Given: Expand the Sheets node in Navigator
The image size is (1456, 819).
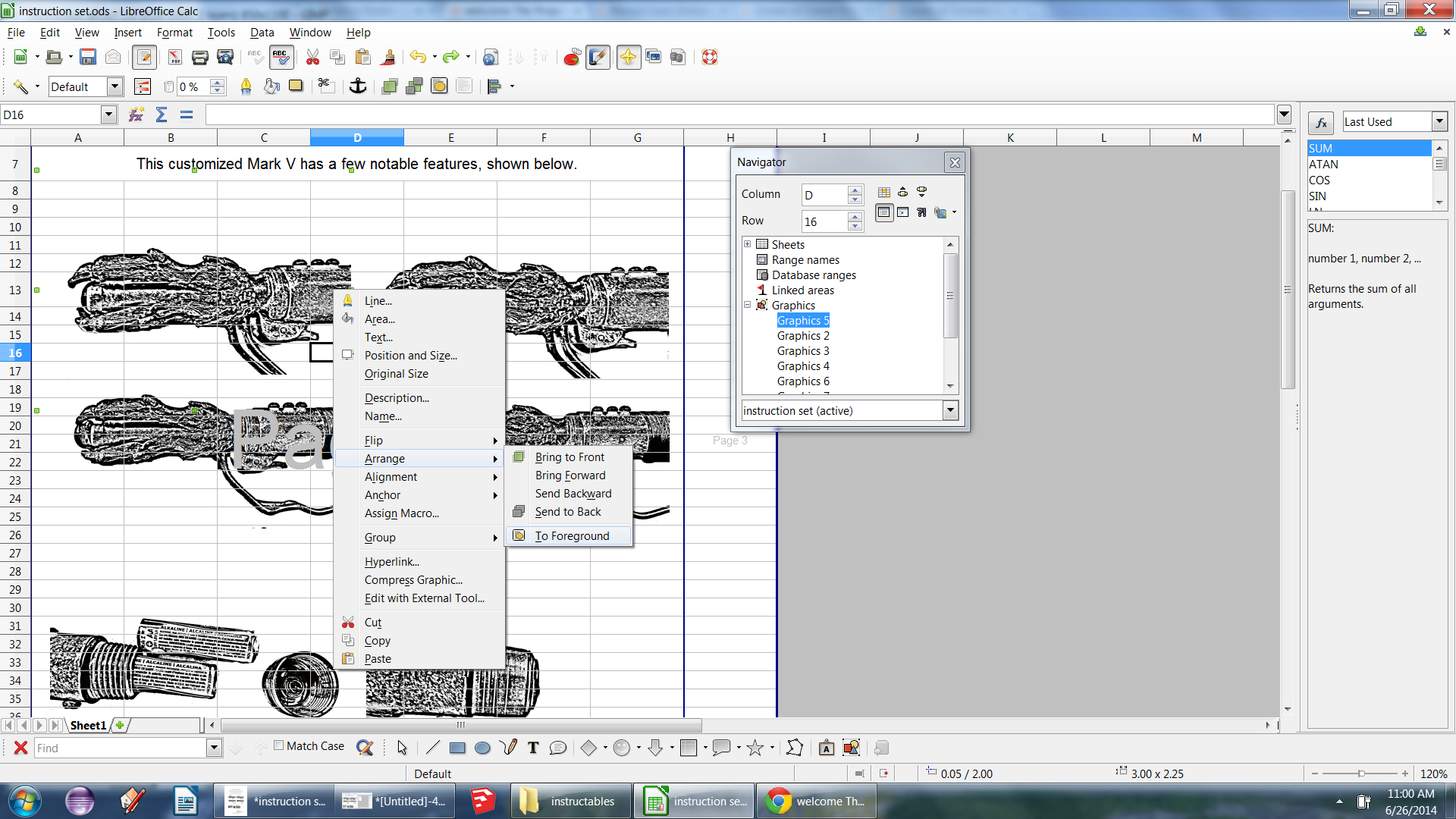Looking at the screenshot, I should click(748, 244).
